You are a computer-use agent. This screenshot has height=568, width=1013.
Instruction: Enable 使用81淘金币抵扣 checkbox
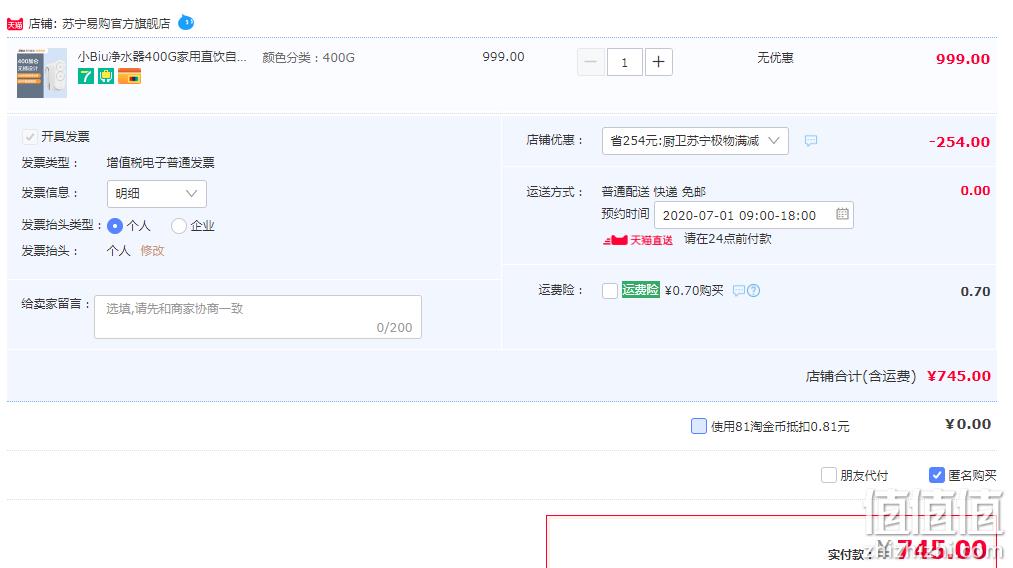tap(698, 426)
